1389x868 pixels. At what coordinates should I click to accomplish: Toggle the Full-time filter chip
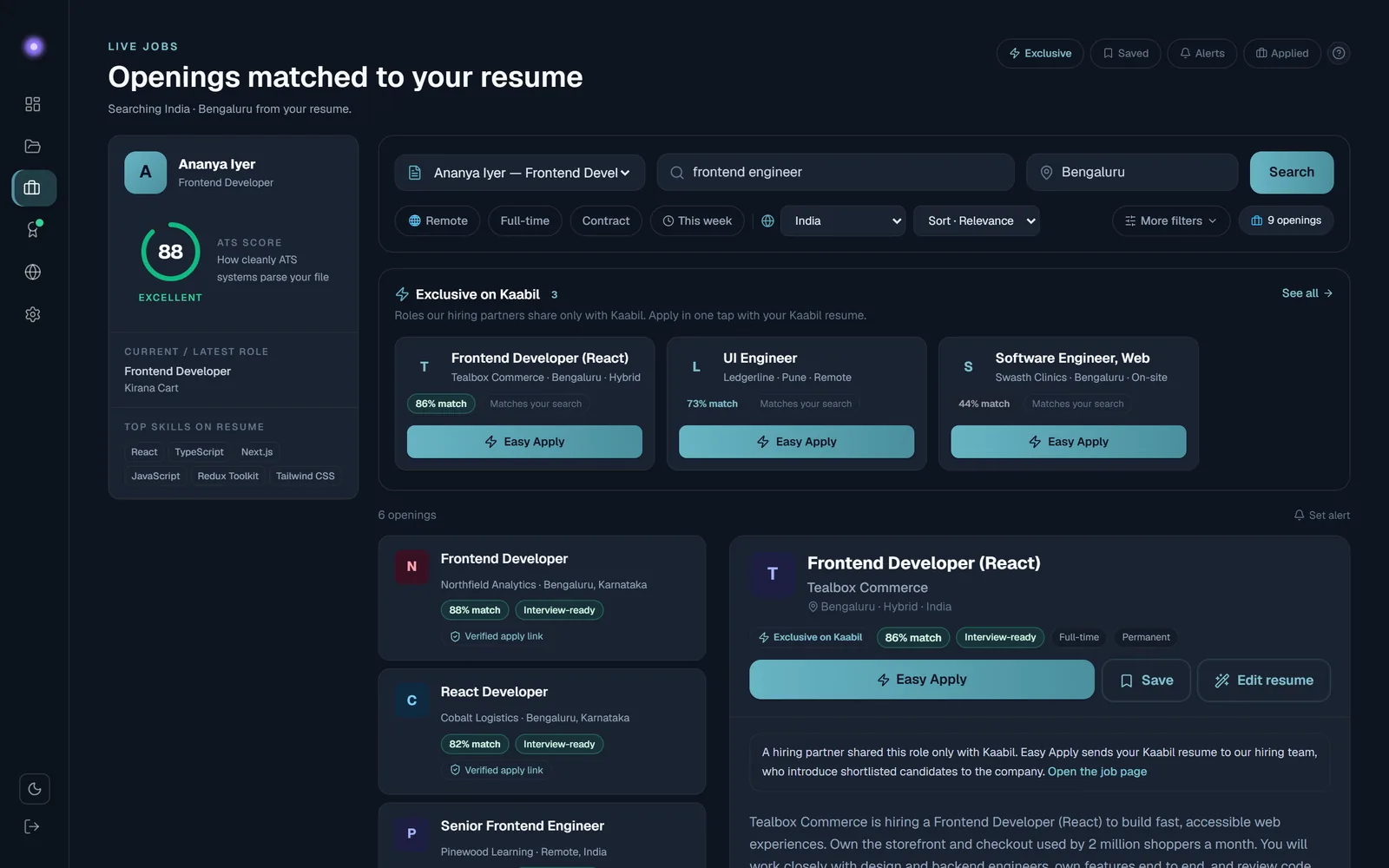[525, 220]
